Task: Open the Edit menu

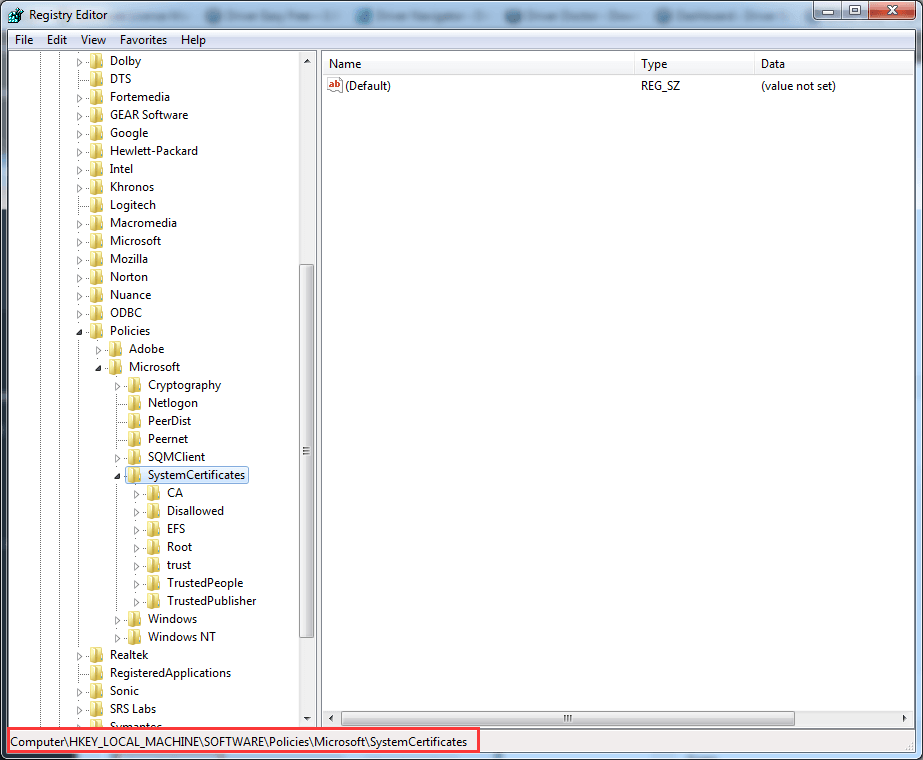Action: (57, 40)
